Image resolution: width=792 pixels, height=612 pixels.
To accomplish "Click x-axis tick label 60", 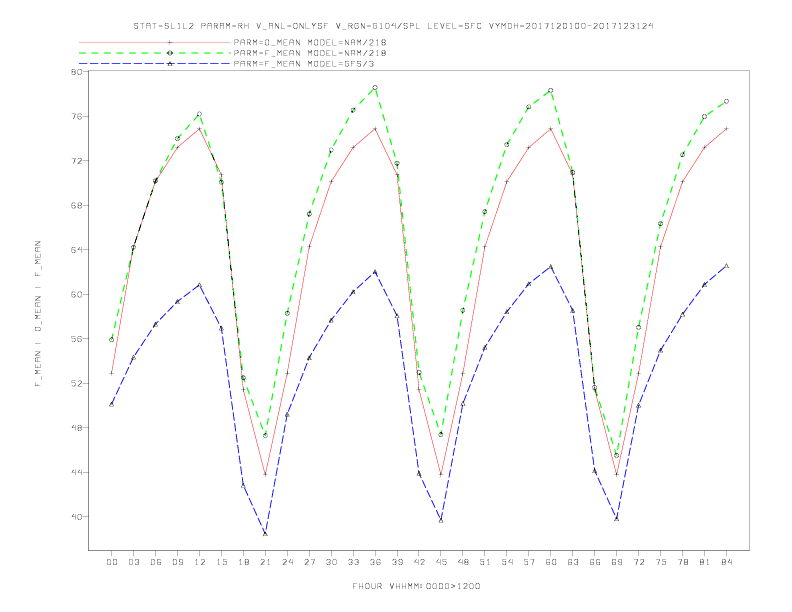I will point(551,562).
